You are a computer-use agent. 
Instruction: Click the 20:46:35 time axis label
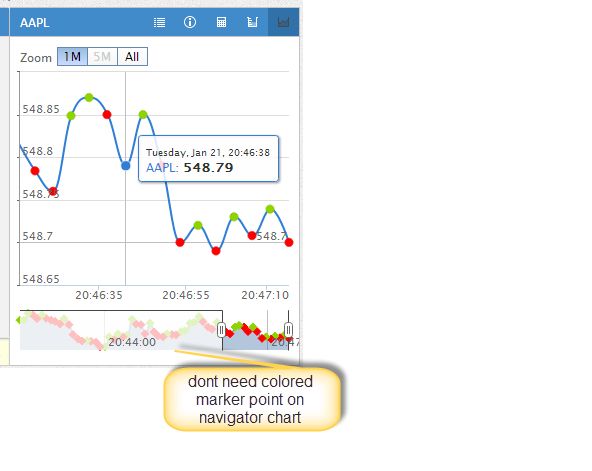pyautogui.click(x=99, y=295)
